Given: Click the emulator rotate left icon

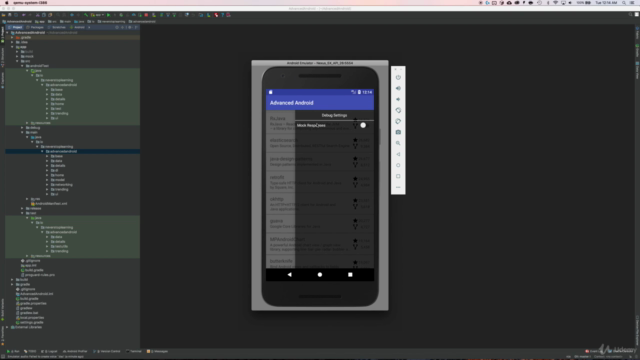Looking at the screenshot, I should click(x=398, y=110).
